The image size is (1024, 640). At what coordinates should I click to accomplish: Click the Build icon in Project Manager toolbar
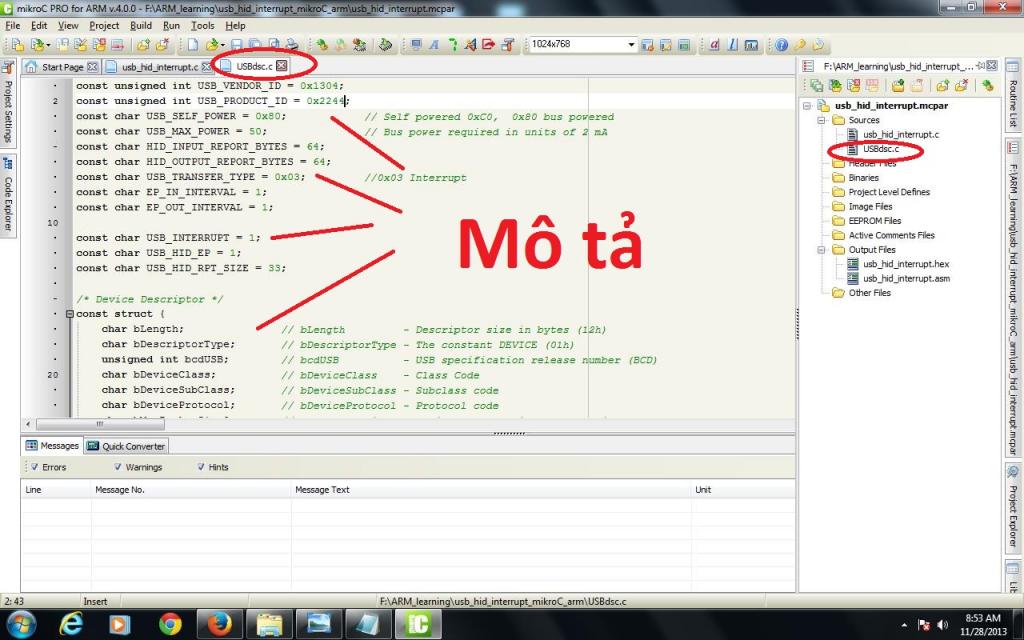coord(988,85)
